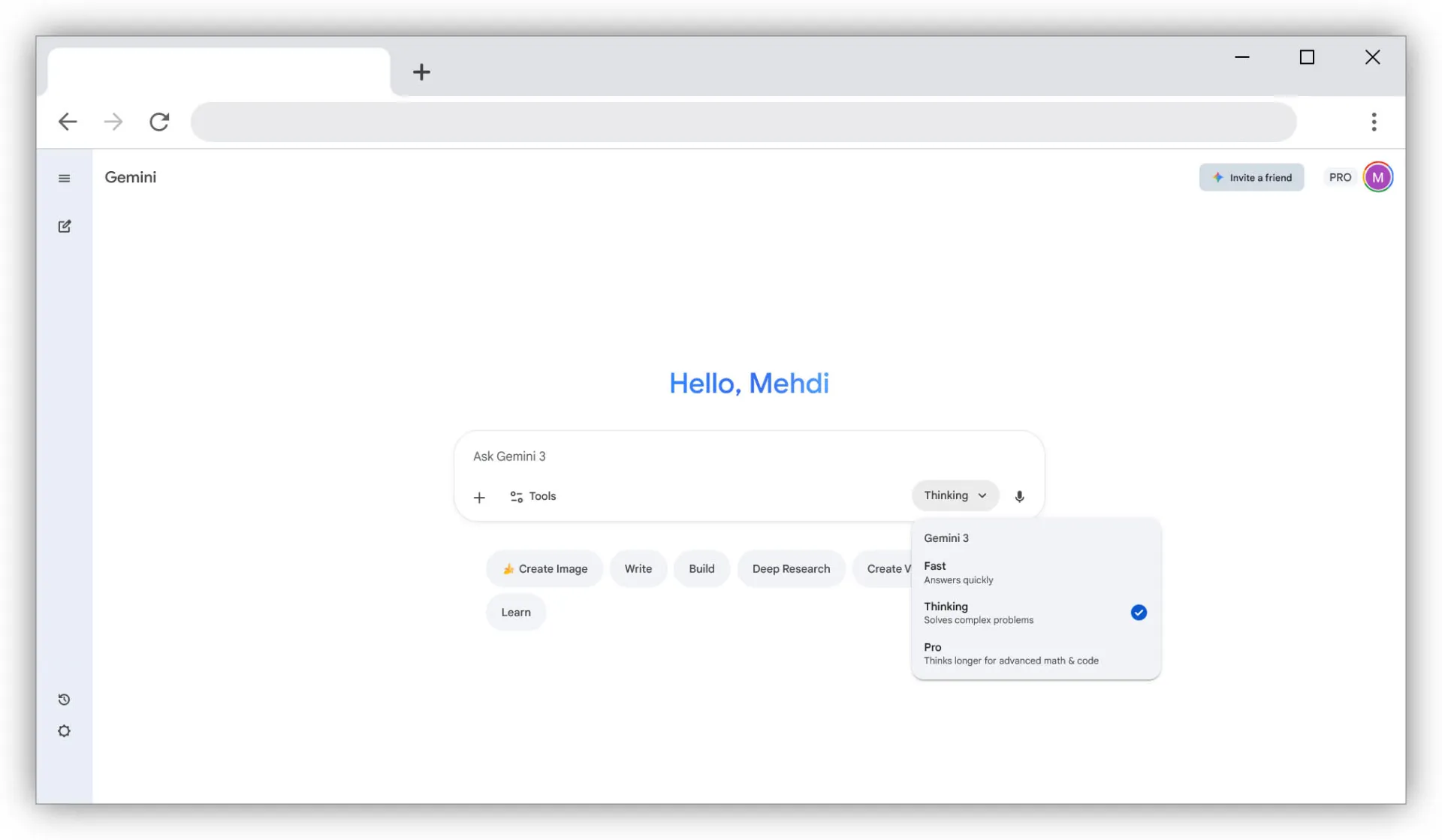Select the Pro model option
This screenshot has width=1442, height=840.
point(1035,653)
